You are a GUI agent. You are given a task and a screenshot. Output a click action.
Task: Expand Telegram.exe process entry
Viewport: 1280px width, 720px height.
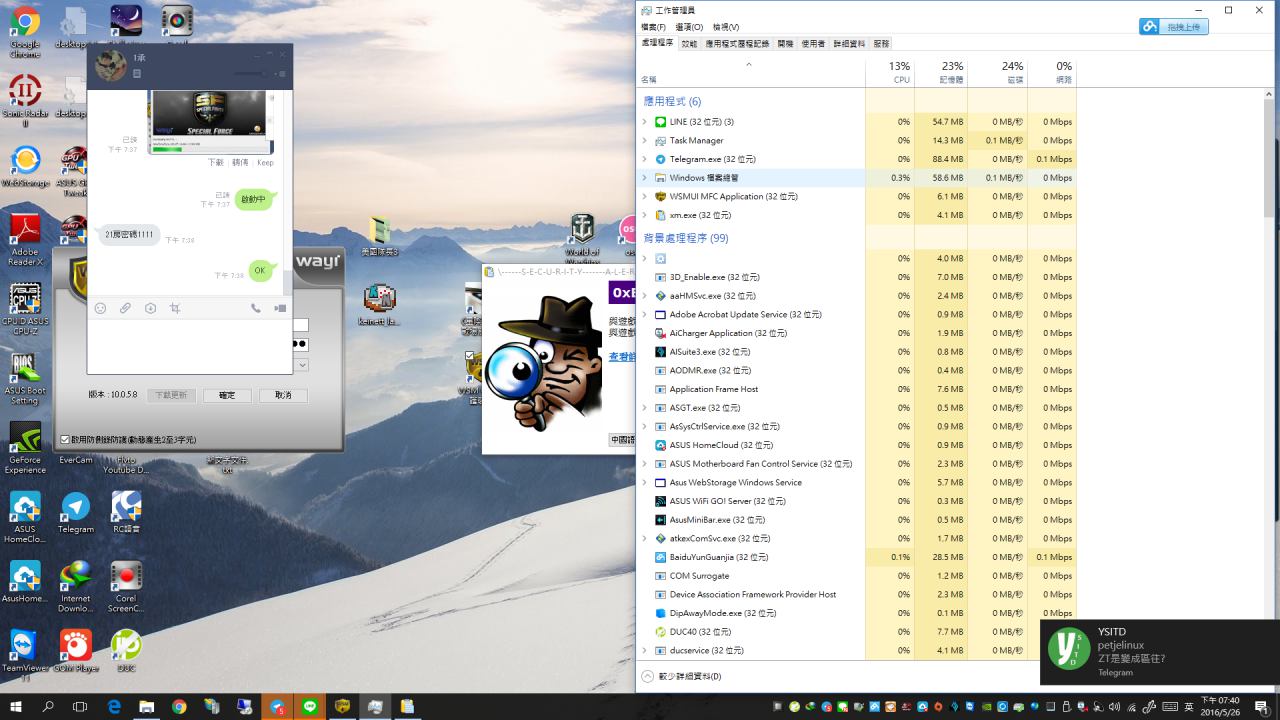pyautogui.click(x=644, y=159)
